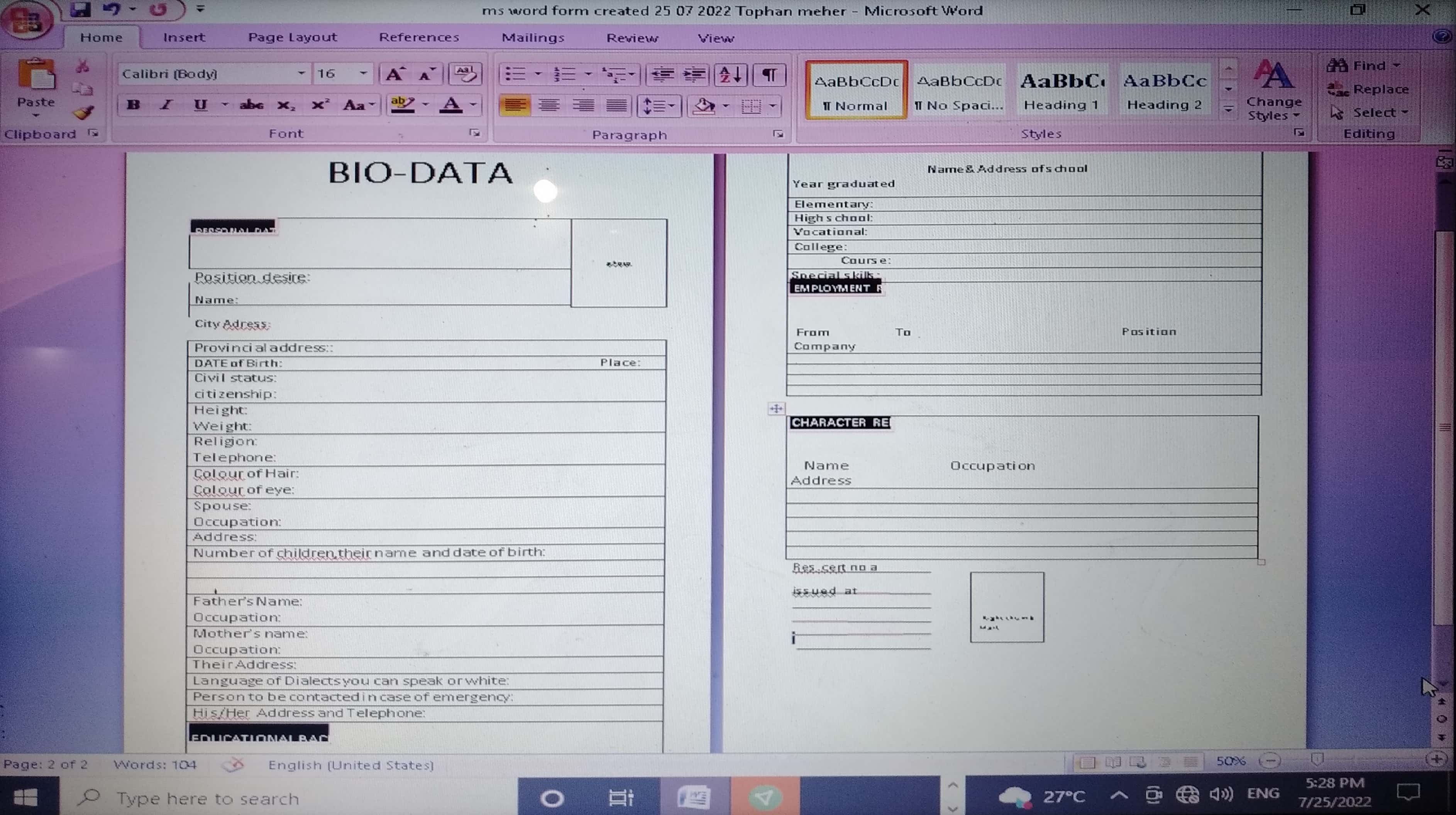This screenshot has height=815, width=1456.
Task: Click the Strikethrough icon
Action: click(x=251, y=105)
